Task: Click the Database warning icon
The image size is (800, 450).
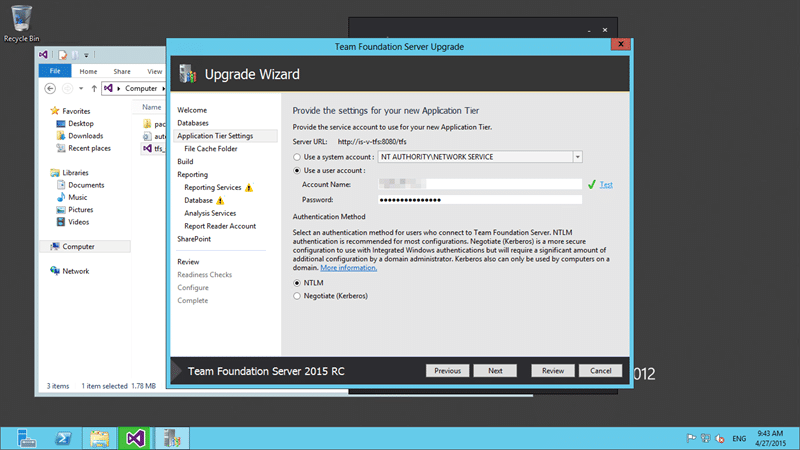Action: tap(220, 201)
